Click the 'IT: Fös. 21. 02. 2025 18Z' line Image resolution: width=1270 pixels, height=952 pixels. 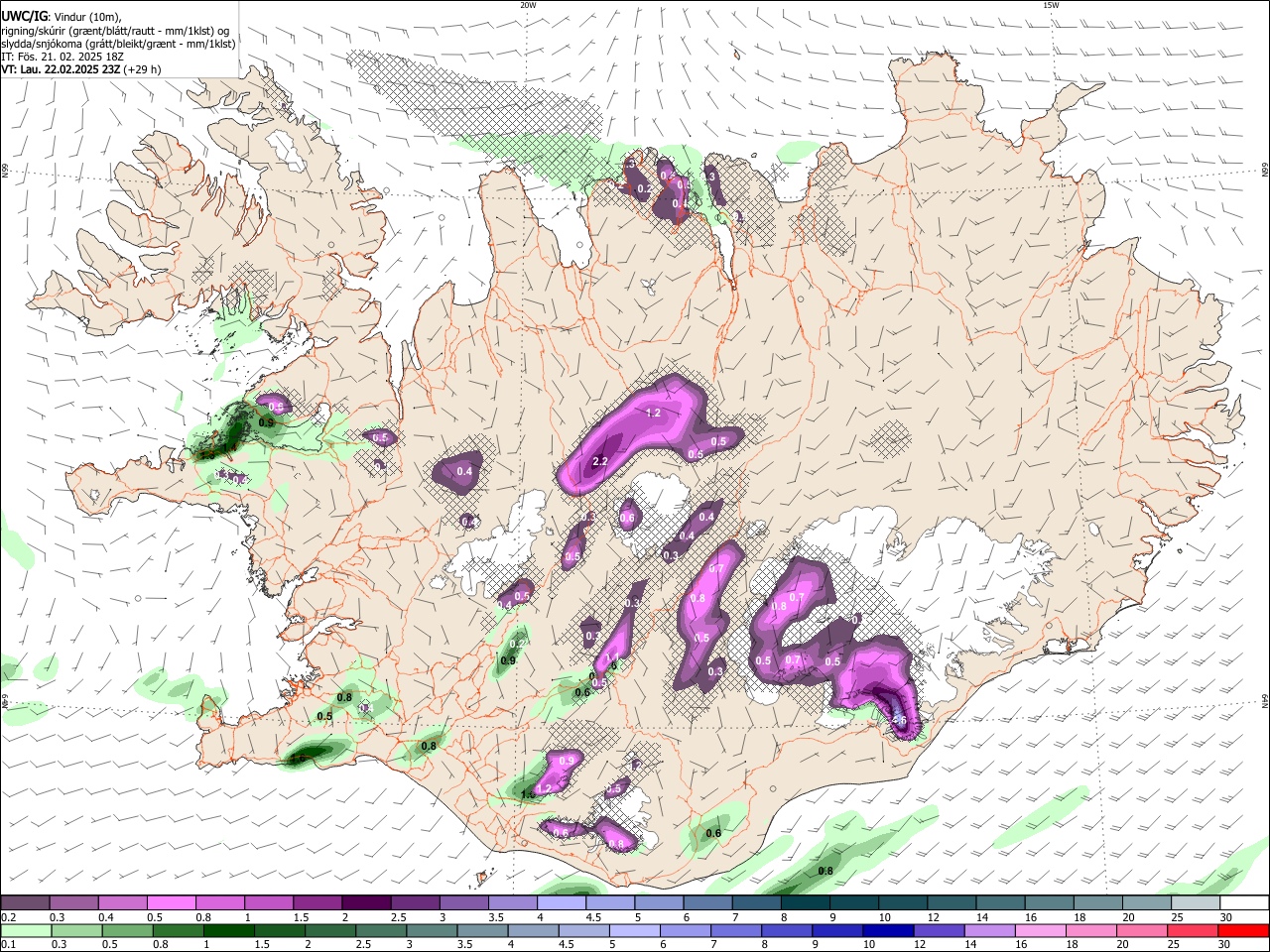(x=63, y=57)
